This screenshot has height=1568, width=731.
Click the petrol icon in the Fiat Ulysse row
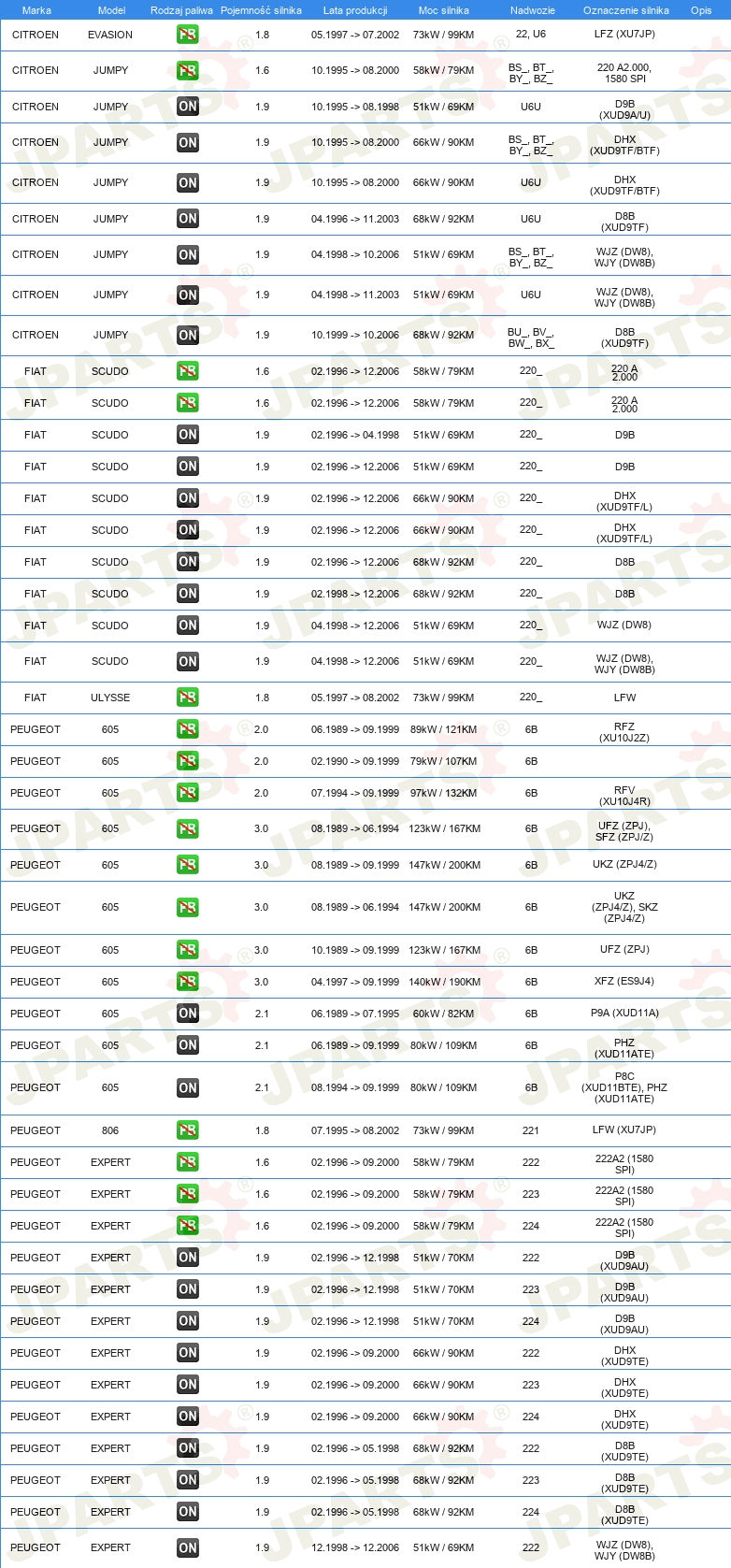[188, 698]
